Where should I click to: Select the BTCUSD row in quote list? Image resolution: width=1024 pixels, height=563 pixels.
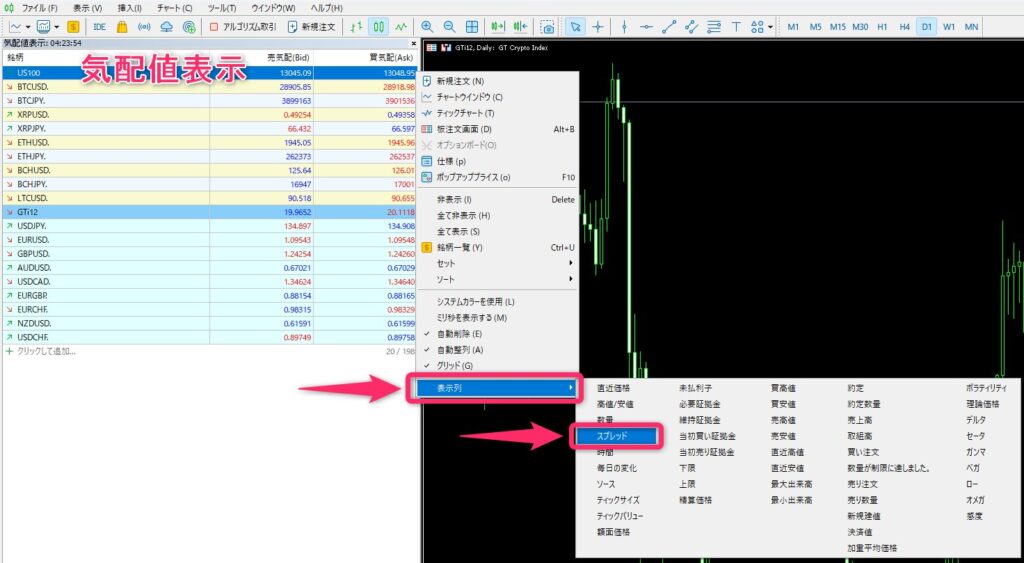100,87
